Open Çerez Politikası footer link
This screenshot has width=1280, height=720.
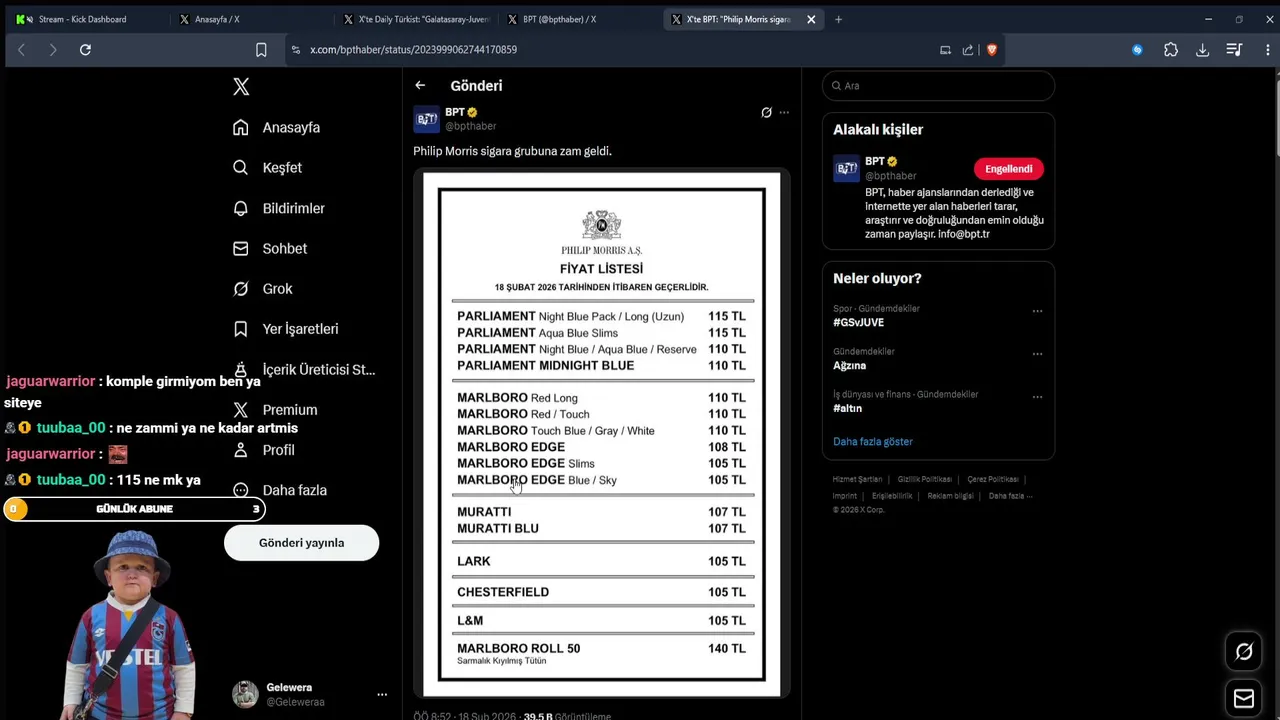tap(992, 480)
